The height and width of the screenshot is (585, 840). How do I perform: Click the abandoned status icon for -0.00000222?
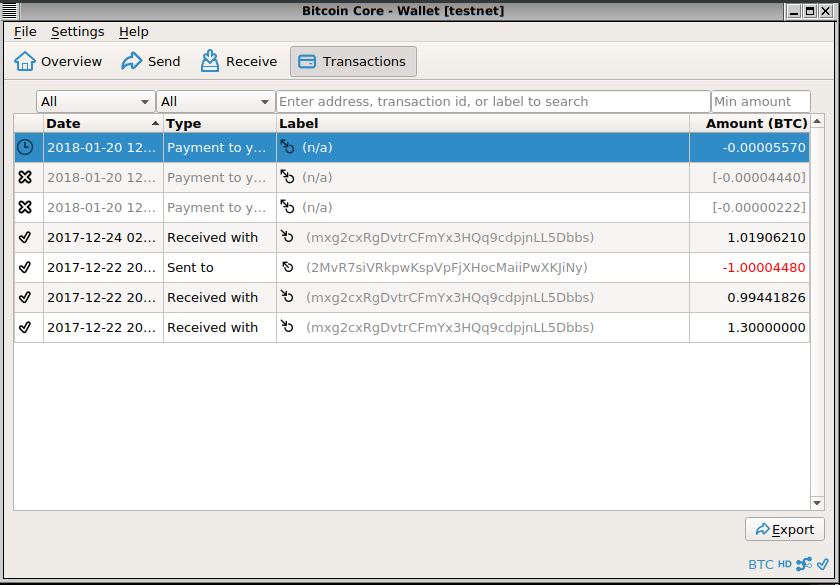25,207
